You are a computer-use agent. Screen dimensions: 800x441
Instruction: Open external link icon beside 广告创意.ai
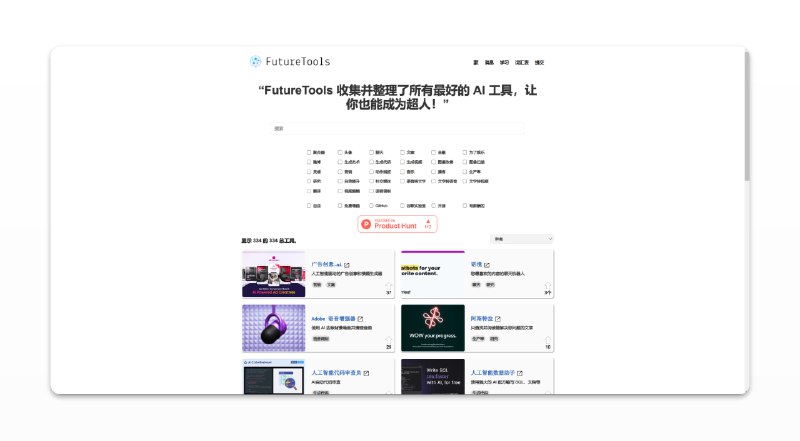347,265
